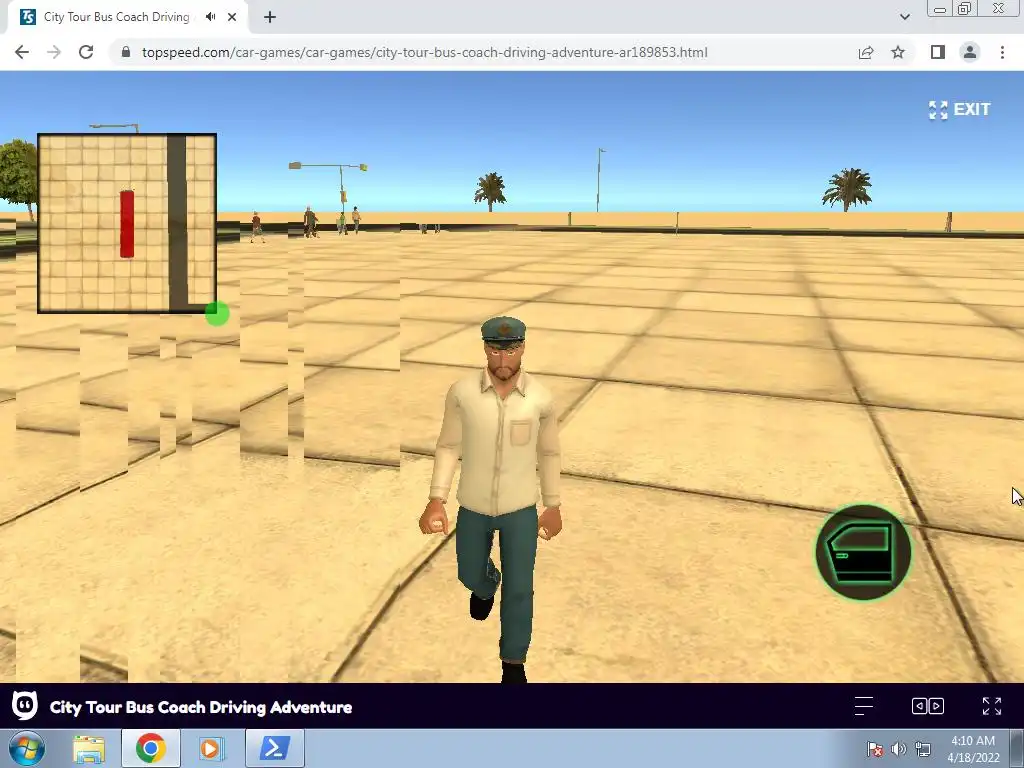The height and width of the screenshot is (768, 1024).
Task: Share this page icon in address bar
Action: pyautogui.click(x=866, y=52)
